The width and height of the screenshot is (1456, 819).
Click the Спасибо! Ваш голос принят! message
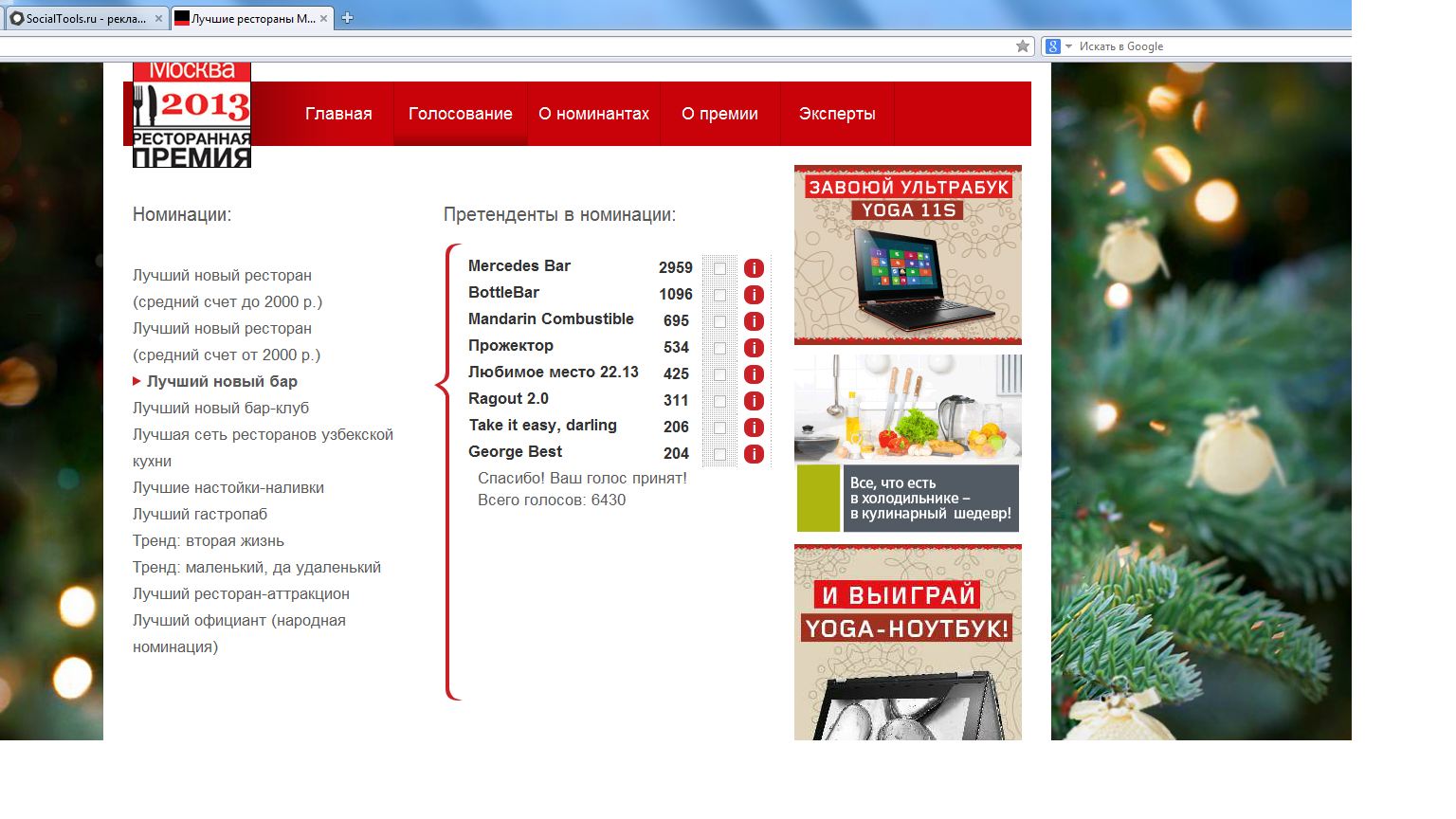(x=582, y=479)
